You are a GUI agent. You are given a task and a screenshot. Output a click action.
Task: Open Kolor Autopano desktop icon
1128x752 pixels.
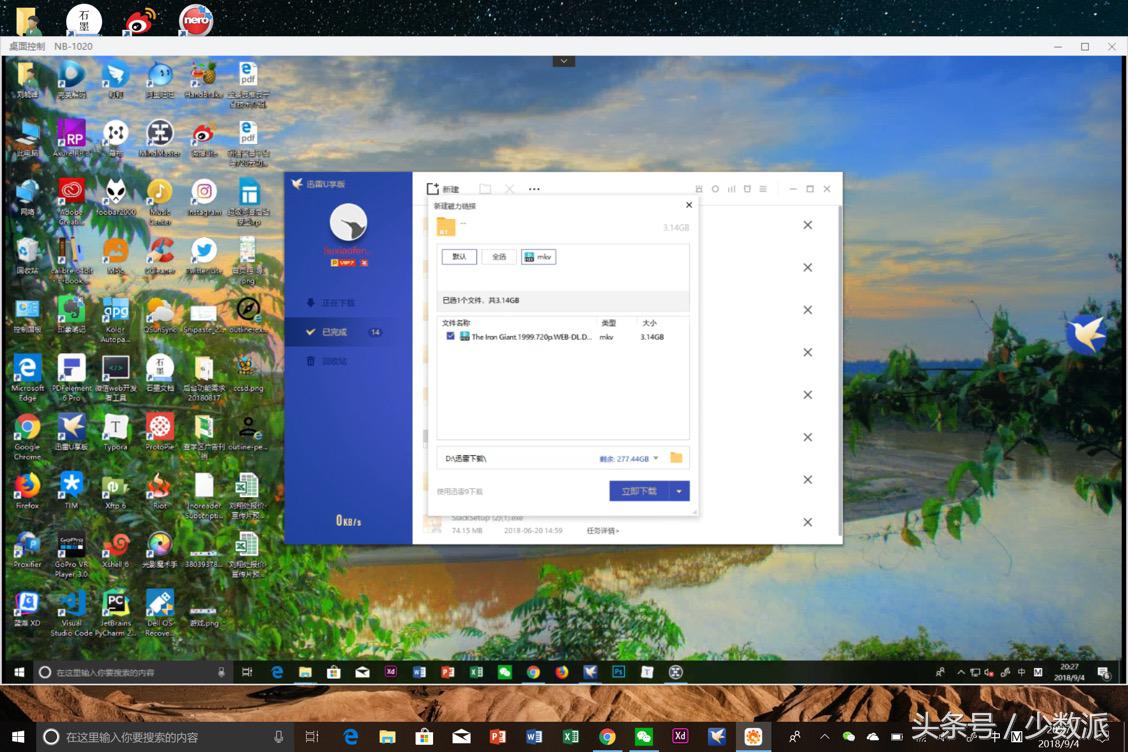click(x=116, y=319)
